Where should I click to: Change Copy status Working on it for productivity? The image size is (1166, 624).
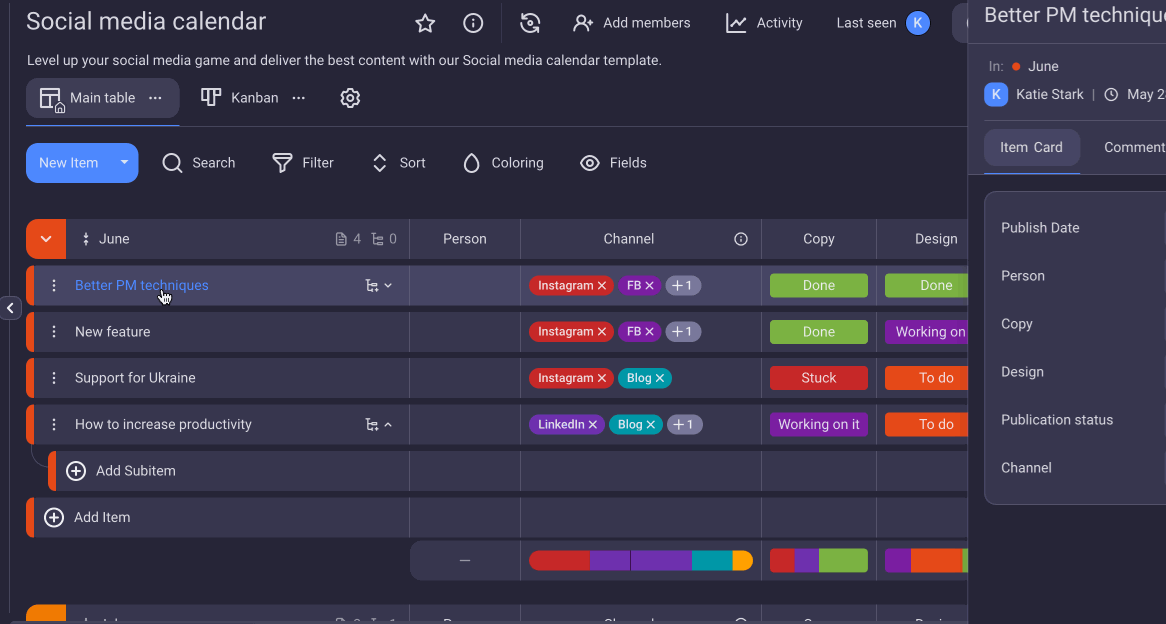point(819,425)
